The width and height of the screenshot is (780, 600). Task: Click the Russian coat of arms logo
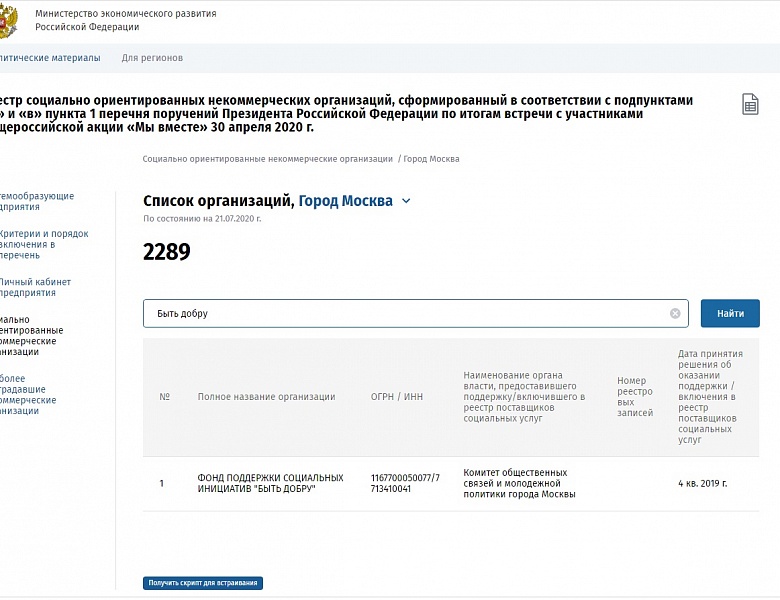[x=8, y=21]
